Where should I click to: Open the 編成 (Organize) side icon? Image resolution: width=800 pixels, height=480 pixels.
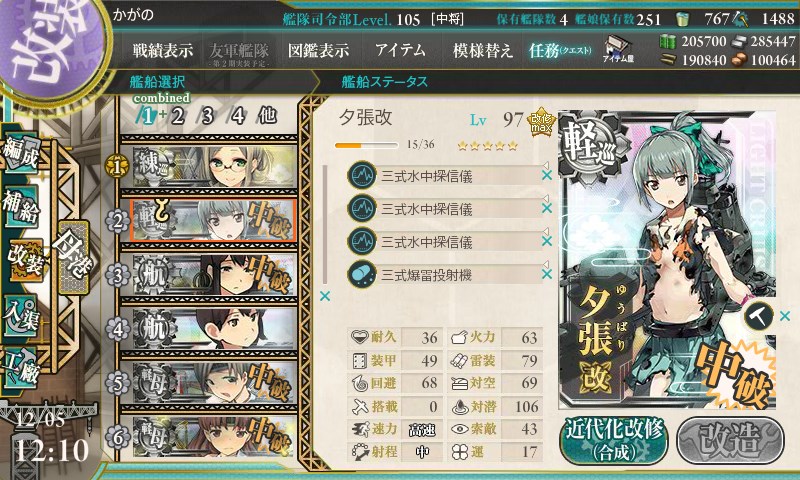[20, 153]
